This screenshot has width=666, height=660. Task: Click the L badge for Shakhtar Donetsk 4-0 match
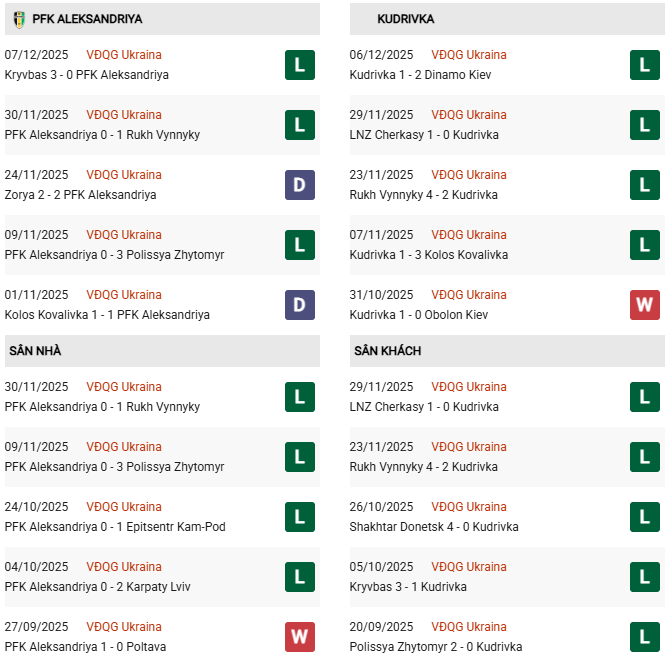(644, 517)
